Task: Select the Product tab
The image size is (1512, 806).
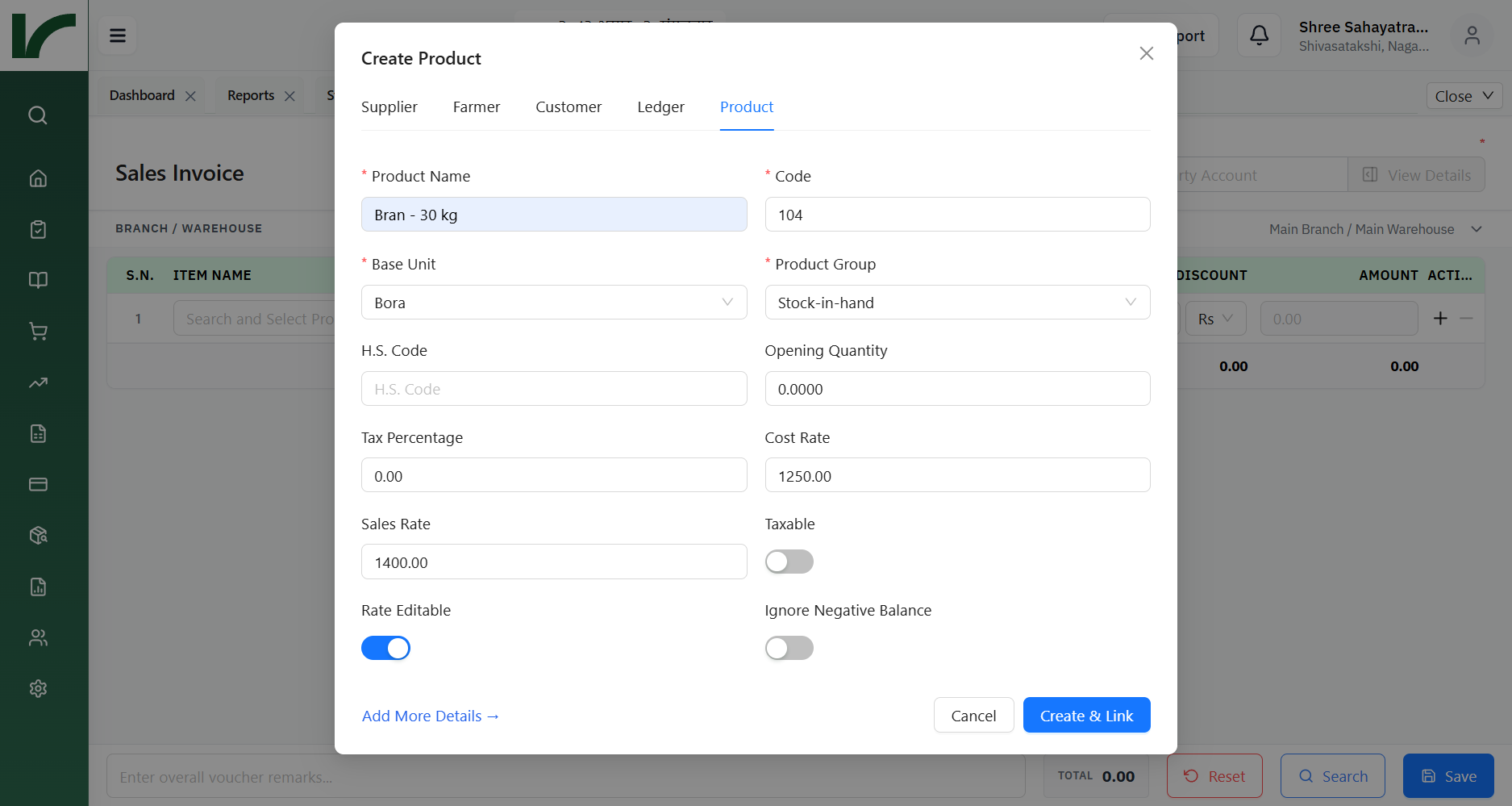Action: tap(747, 107)
